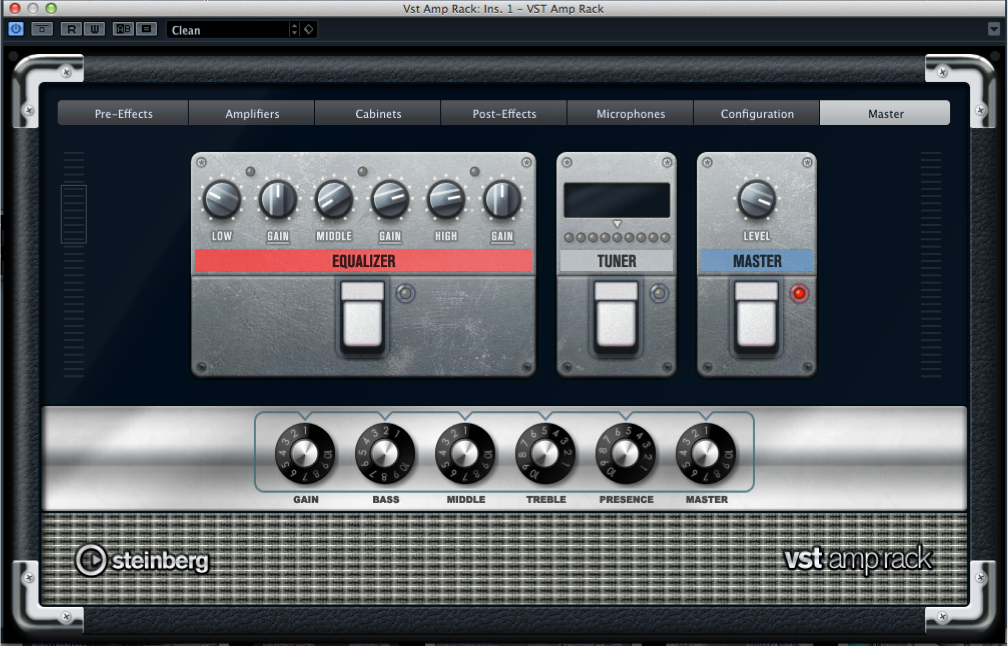Toggle the plugin bypass power icon
The image size is (1008, 648).
[14, 29]
